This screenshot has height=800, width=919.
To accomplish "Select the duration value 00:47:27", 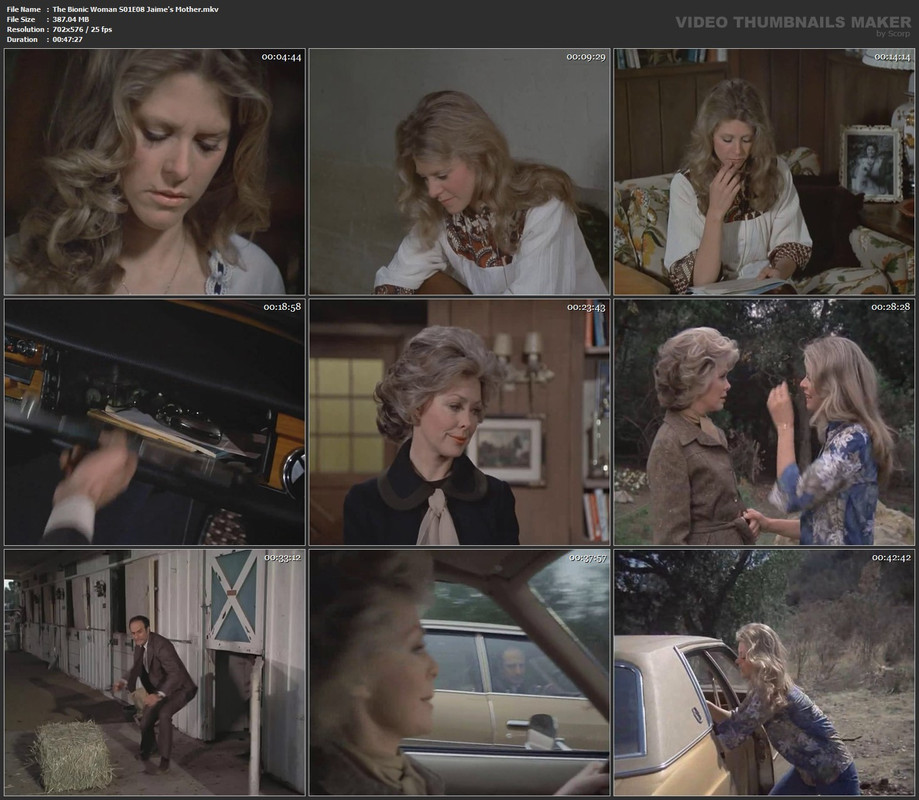I will tap(67, 39).
